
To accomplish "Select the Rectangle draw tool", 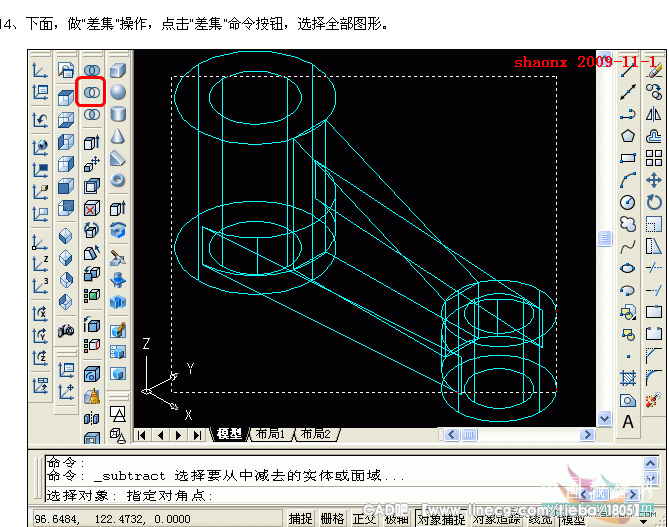I will click(x=628, y=158).
